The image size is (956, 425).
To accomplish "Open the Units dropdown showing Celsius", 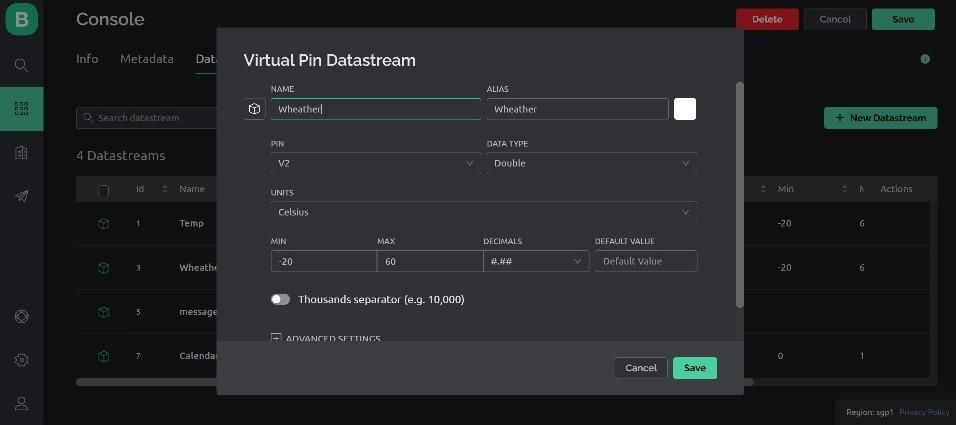I will coord(483,212).
